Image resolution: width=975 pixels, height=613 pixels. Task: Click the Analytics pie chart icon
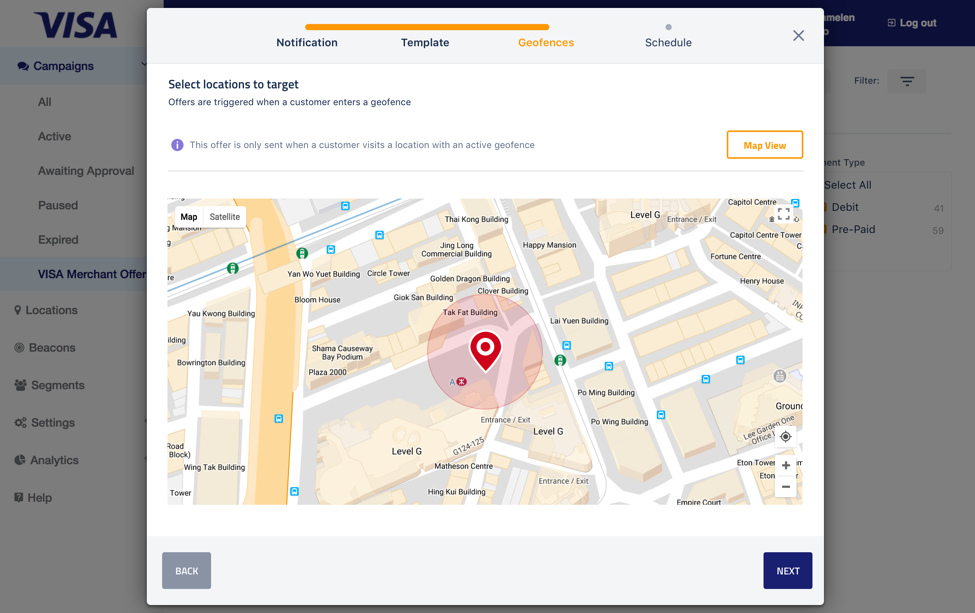pyautogui.click(x=20, y=460)
